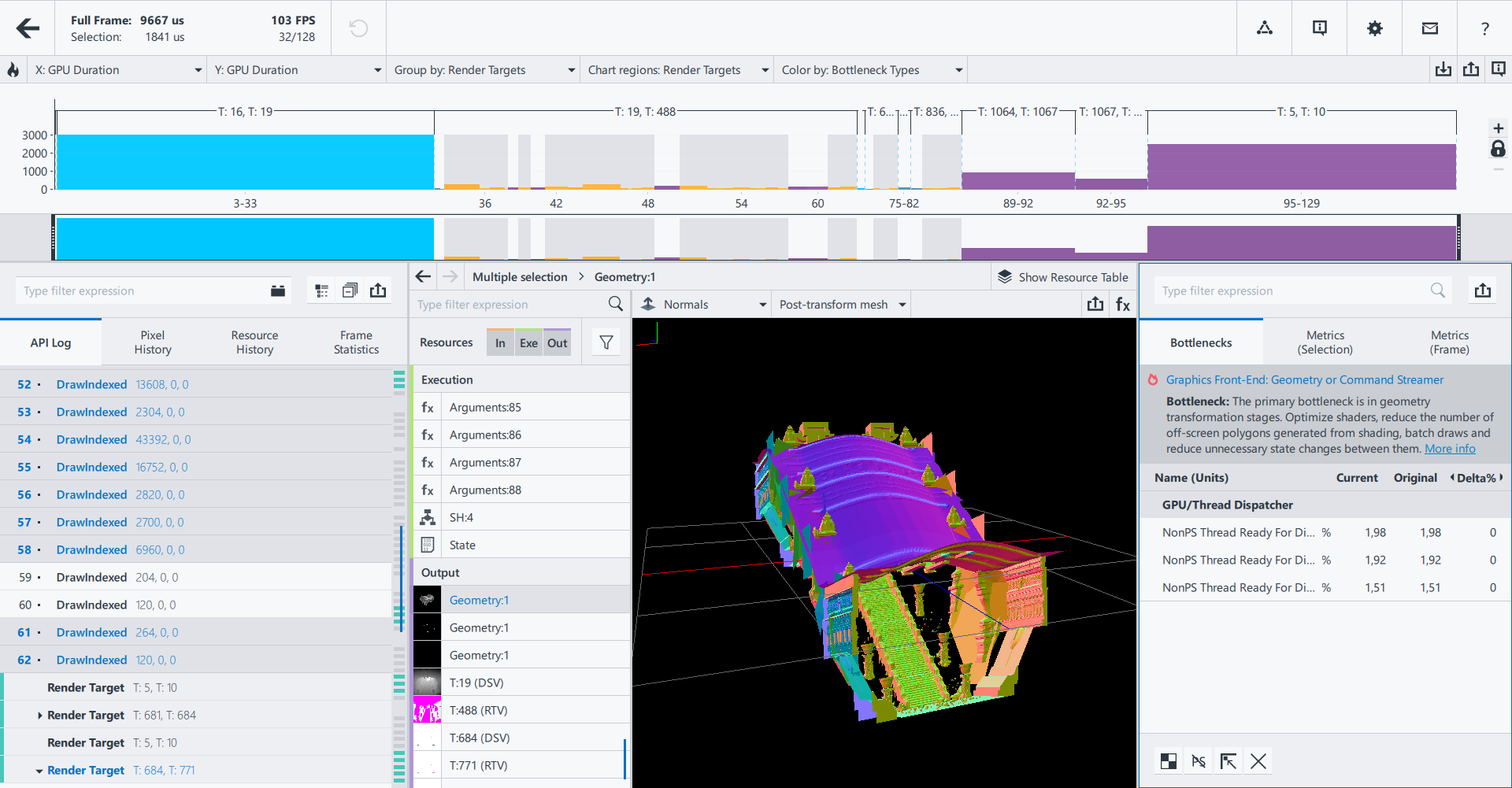Click the mail feedback icon
Screen dimensions: 1512x788
point(1429,28)
